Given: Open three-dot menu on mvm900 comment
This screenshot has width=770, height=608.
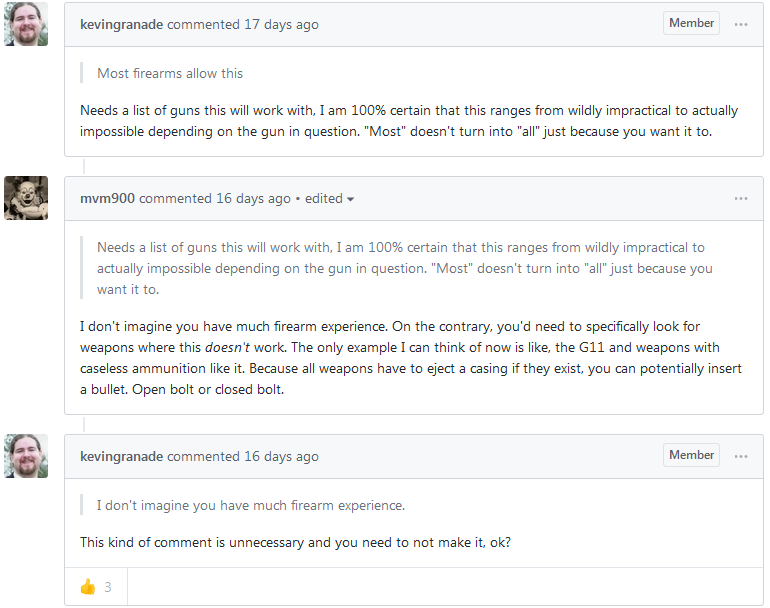Looking at the screenshot, I should tap(741, 198).
